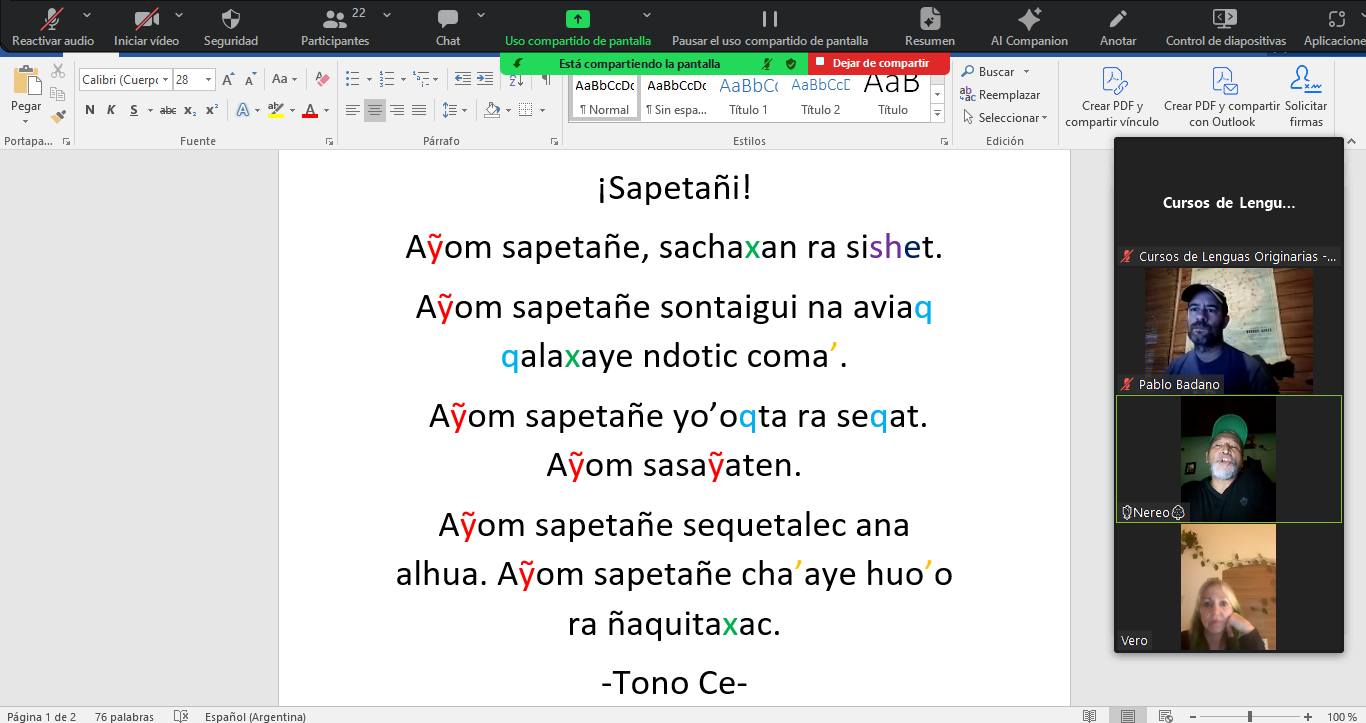The image size is (1366, 723).
Task: Apply the Título 1 style
Action: 748,97
